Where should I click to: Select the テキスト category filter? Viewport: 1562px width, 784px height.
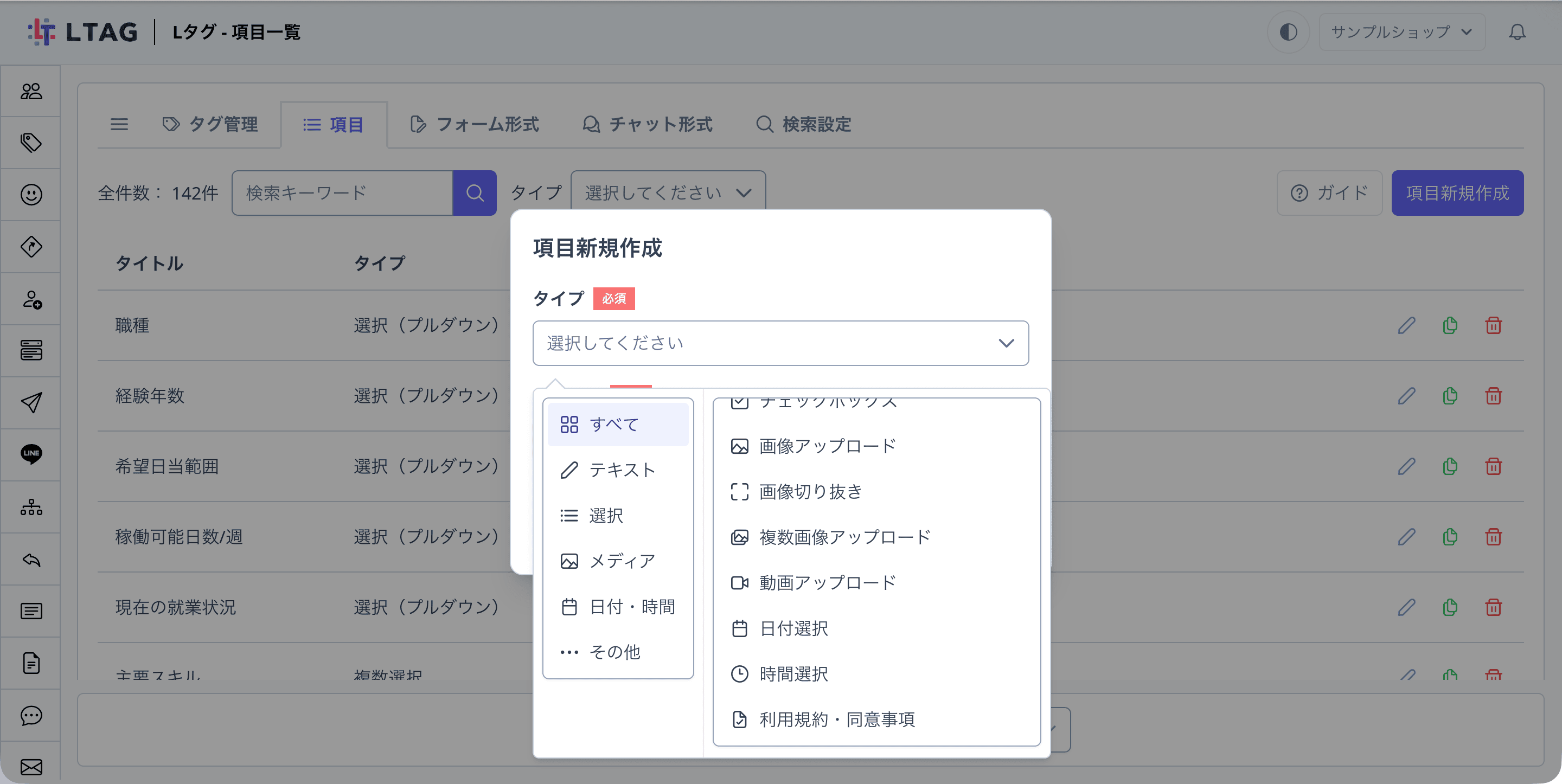click(618, 470)
